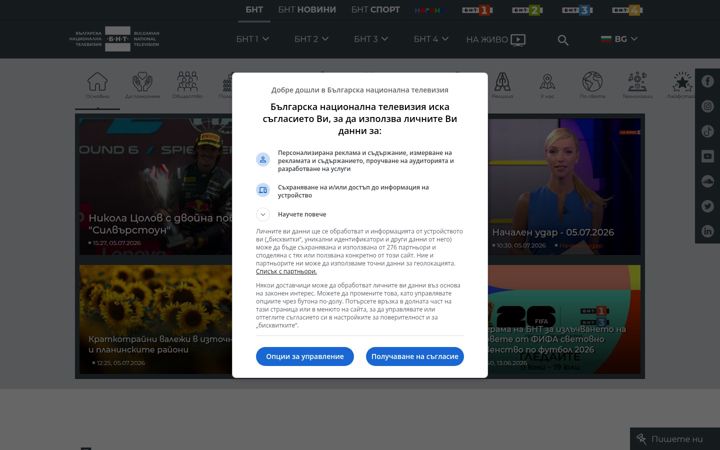Open the Instagram icon in sidebar
720x450 pixels.
[707, 107]
